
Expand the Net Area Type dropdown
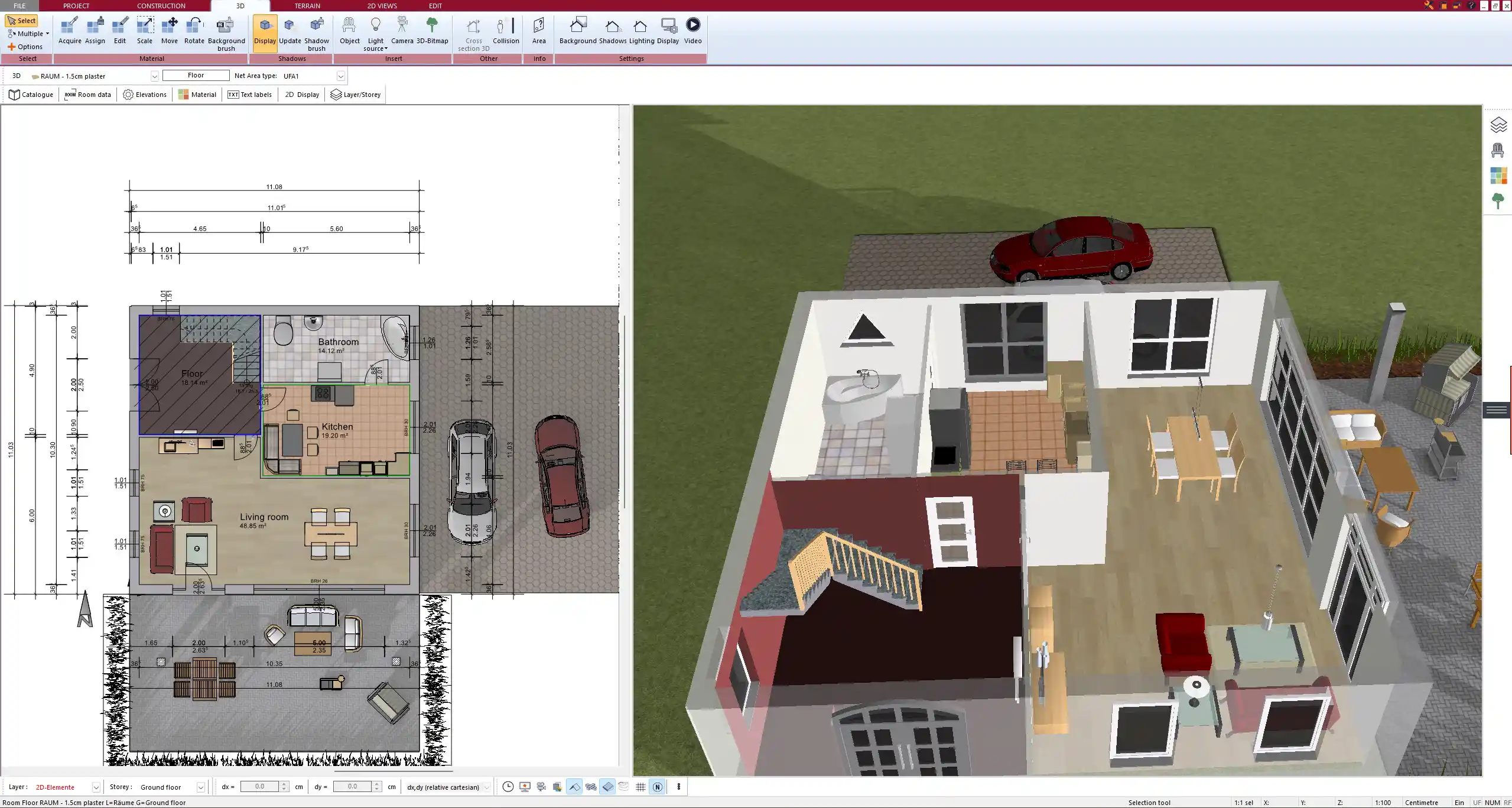pyautogui.click(x=341, y=75)
